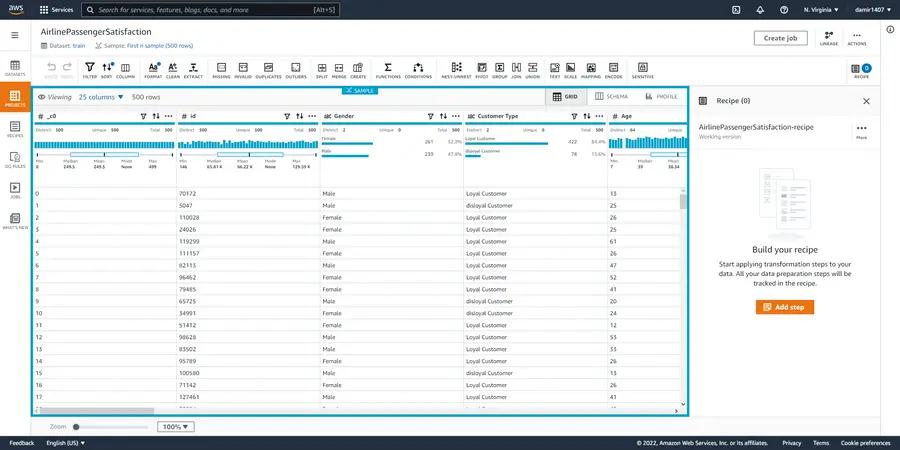Click the Create job button
The height and width of the screenshot is (450, 900).
[781, 38]
